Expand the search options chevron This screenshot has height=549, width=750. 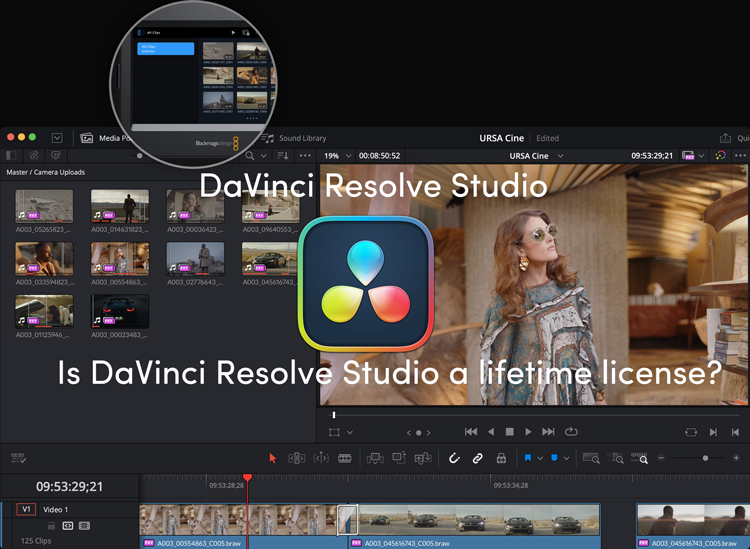click(264, 156)
